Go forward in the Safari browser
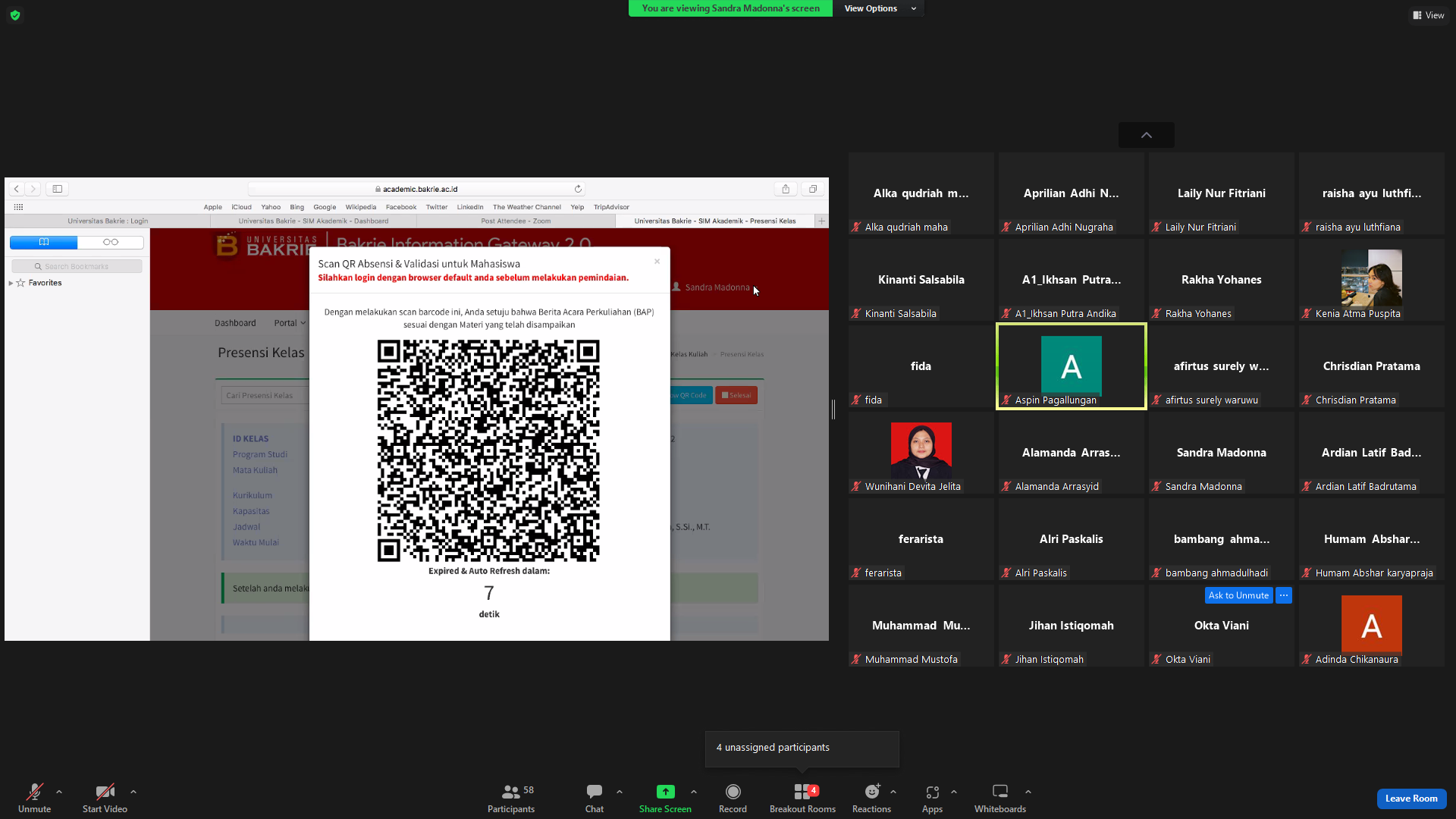Image resolution: width=1456 pixels, height=819 pixels. pos(33,189)
